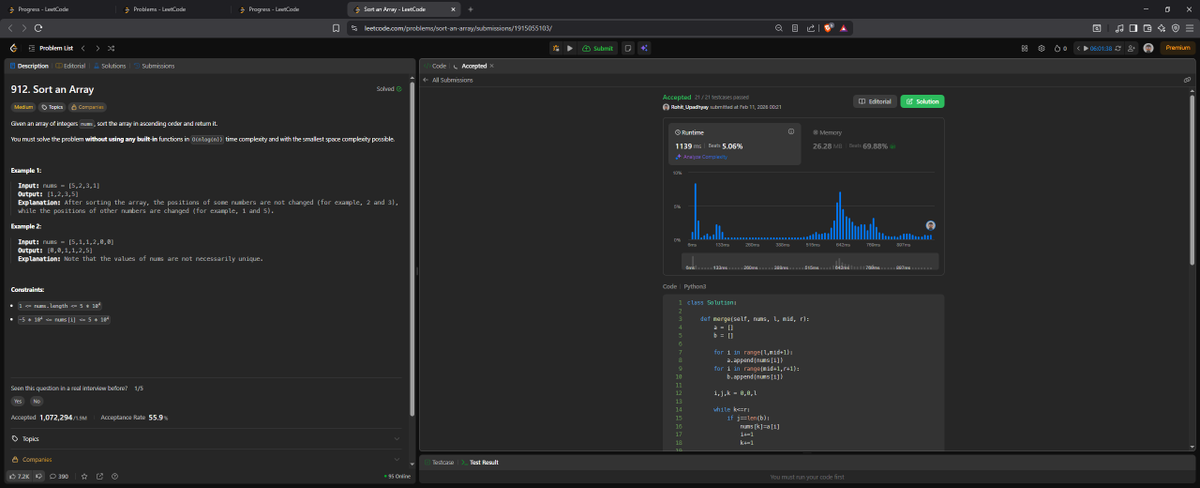1200x488 pixels.
Task: Select the Accepted tab
Action: [x=471, y=65]
